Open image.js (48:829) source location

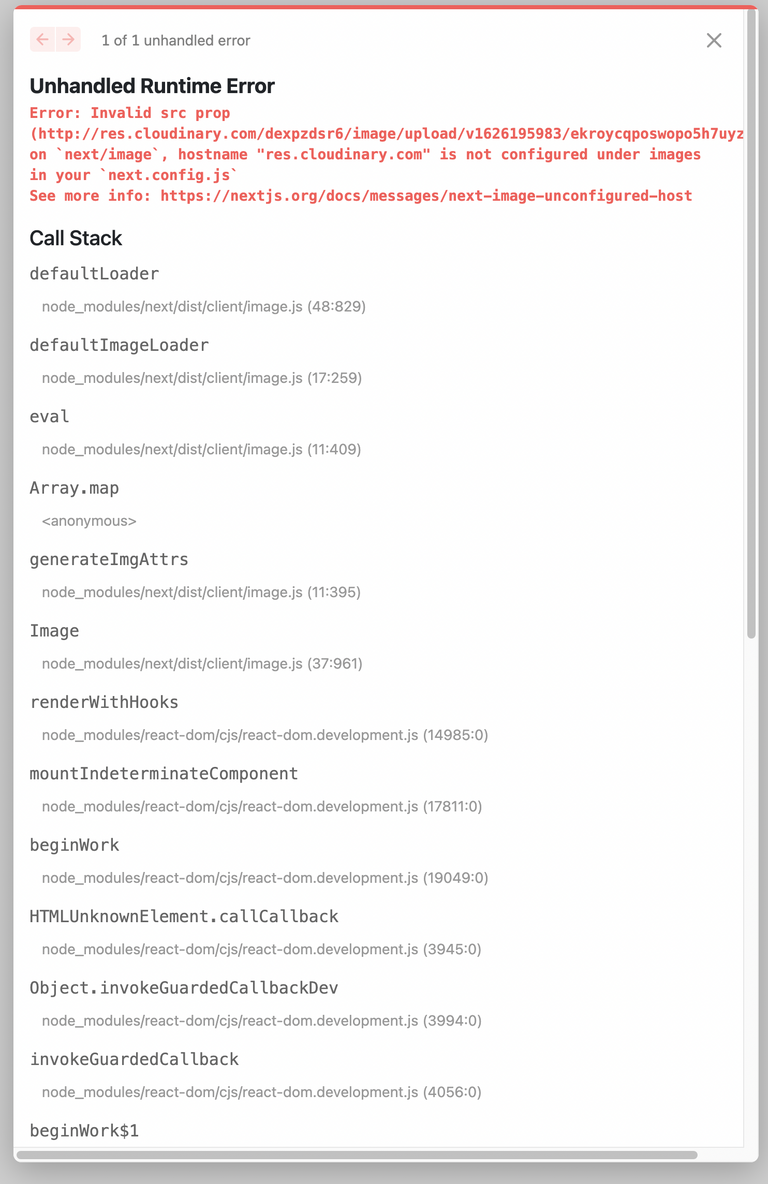(x=204, y=307)
